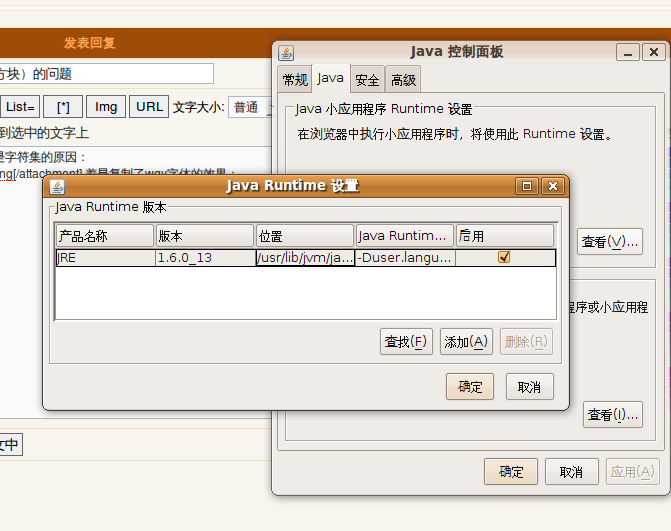Click the 查看(I)... button
Screen dimensions: 671x531
[x=613, y=415]
